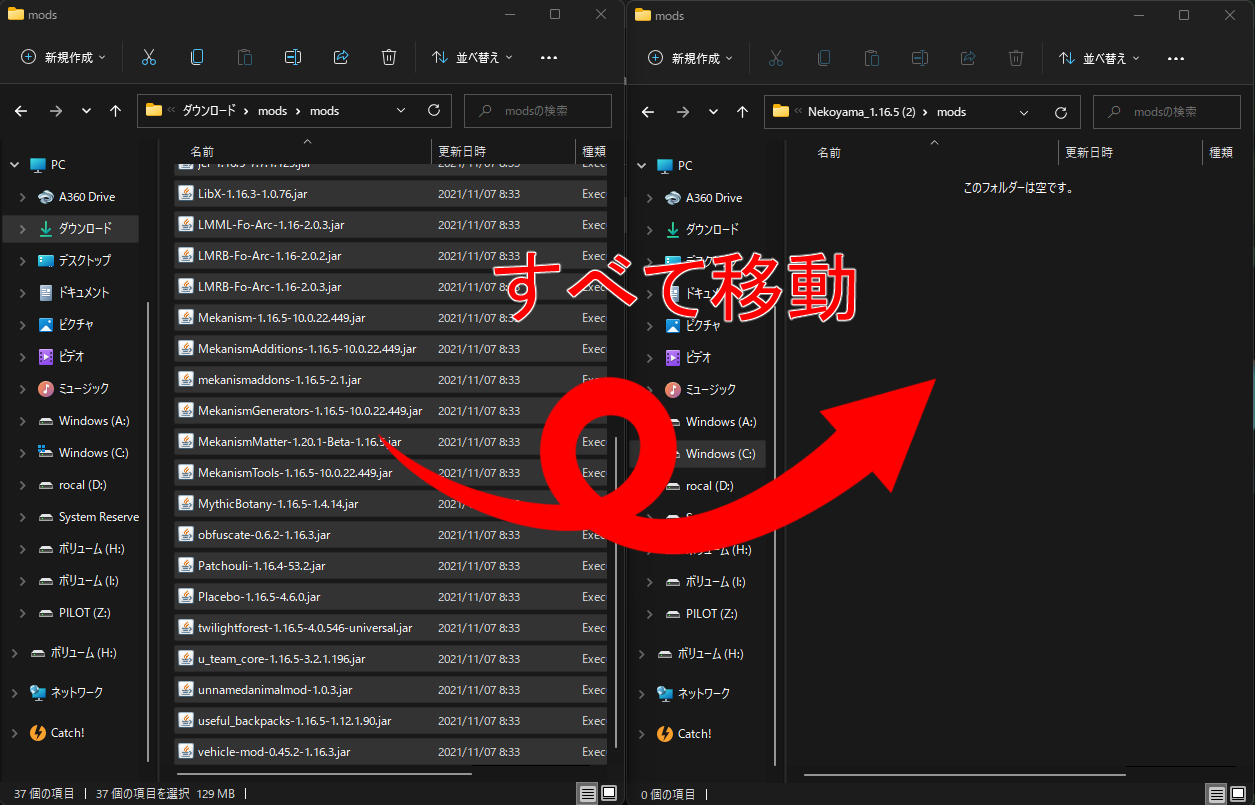This screenshot has width=1255, height=805.
Task: Open the more options menu in the Nekoyama window
Action: click(x=1175, y=59)
